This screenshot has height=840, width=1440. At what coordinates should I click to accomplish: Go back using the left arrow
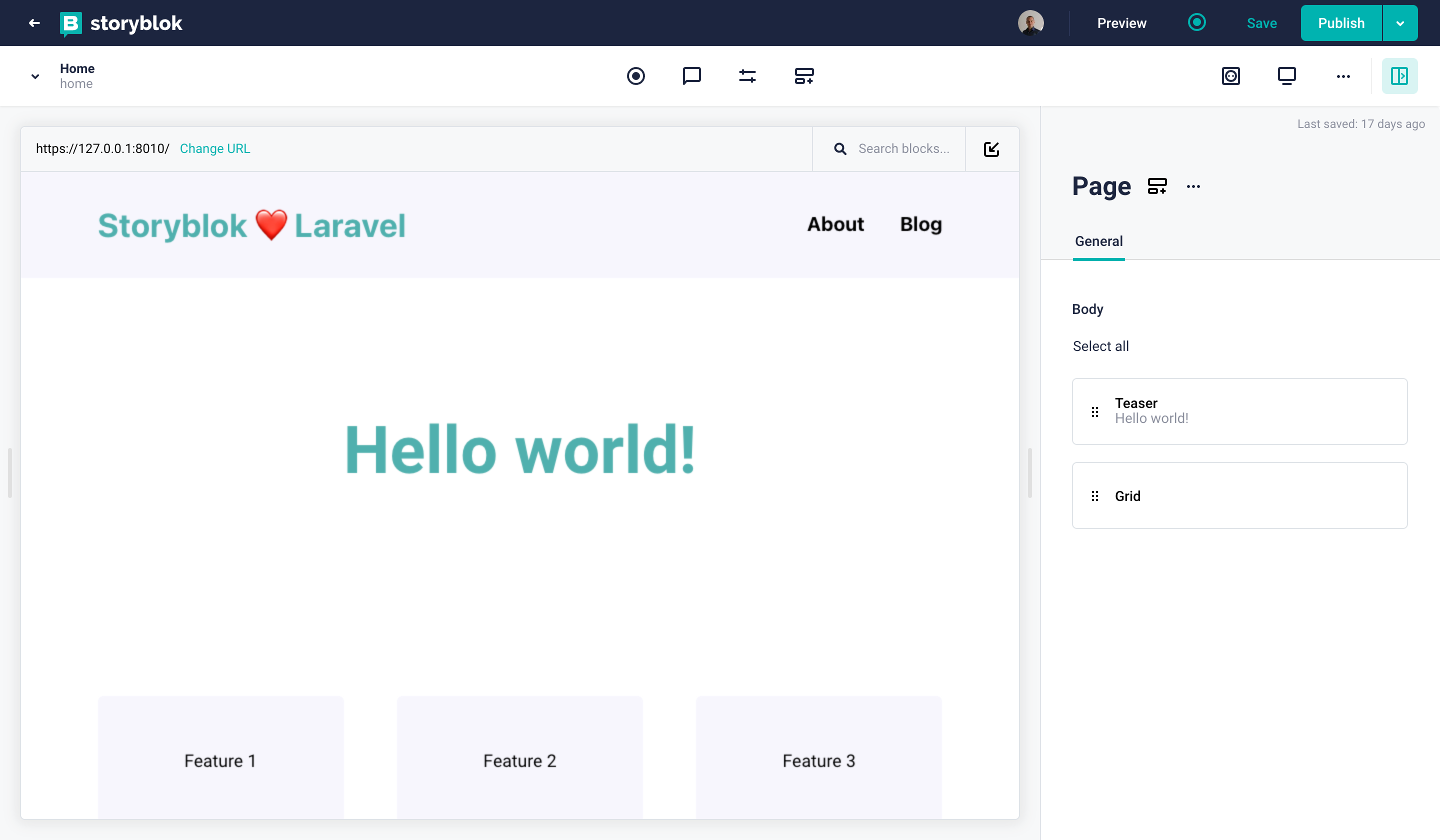[34, 23]
